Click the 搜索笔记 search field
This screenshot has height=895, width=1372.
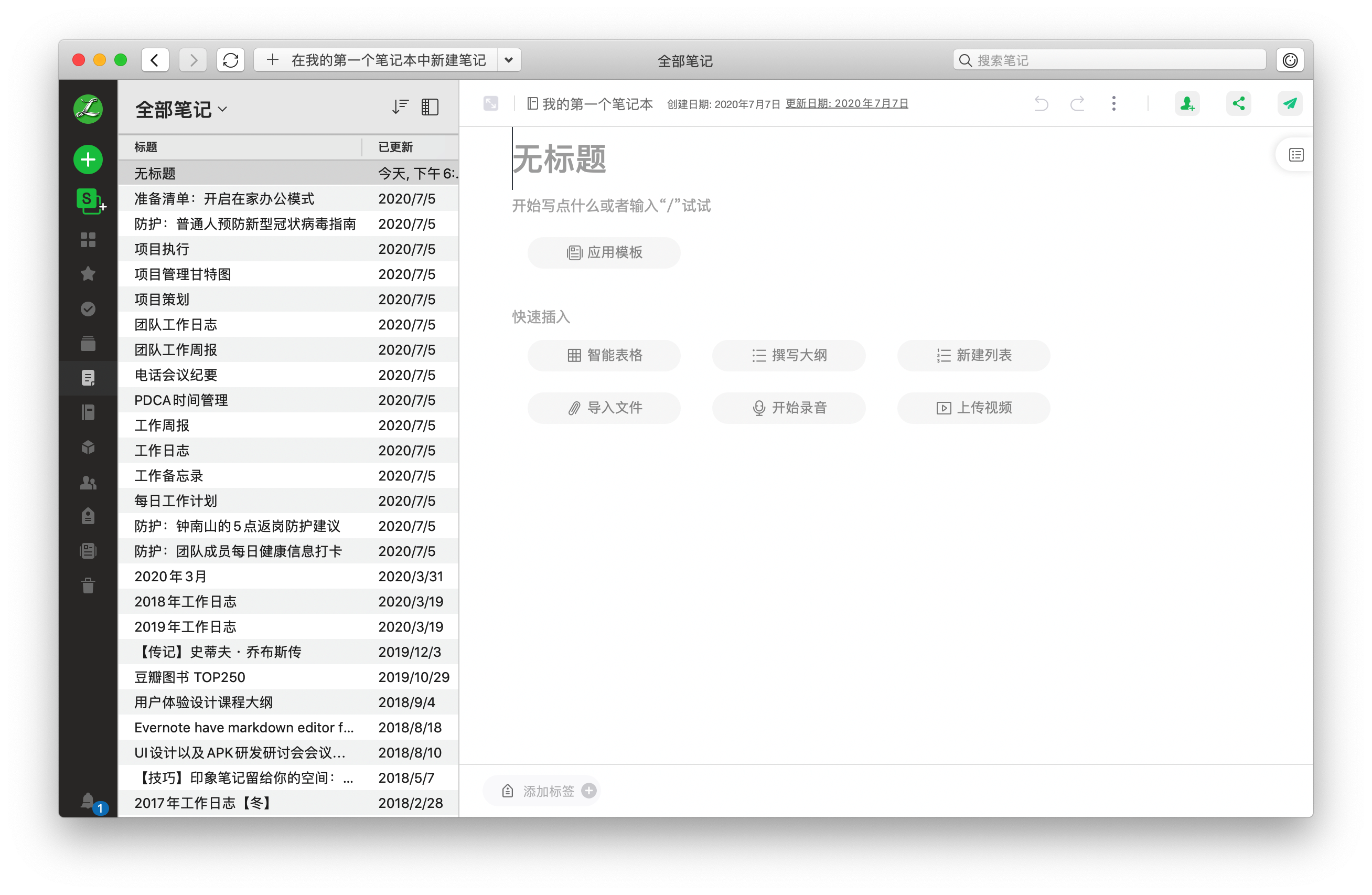pos(1109,60)
